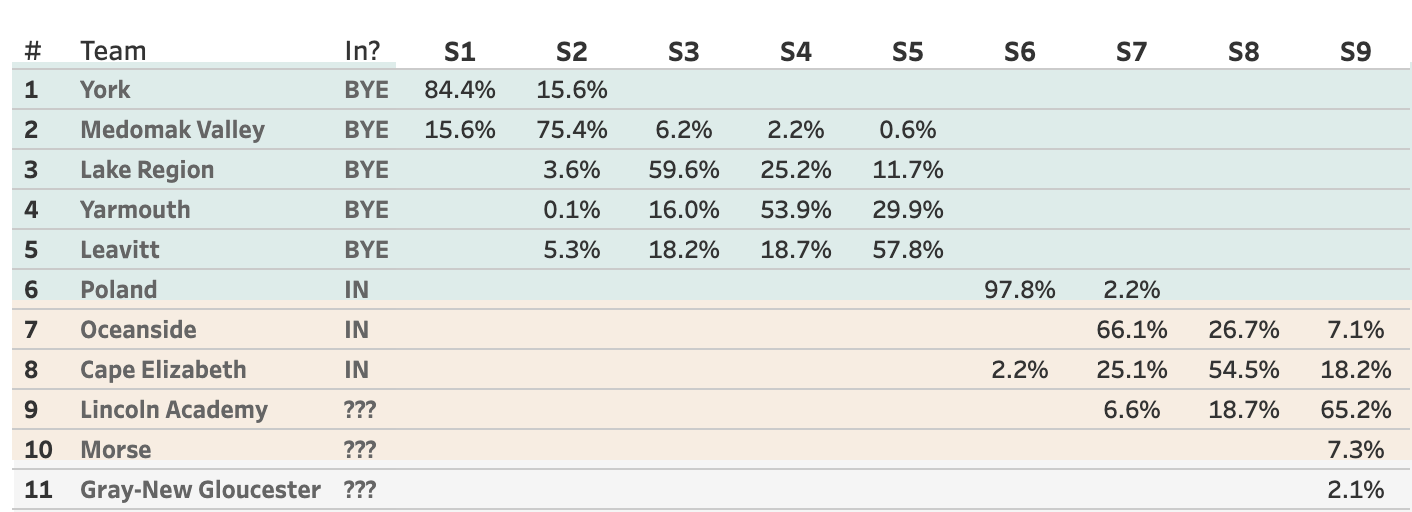Image resolution: width=1412 pixels, height=512 pixels.
Task: Select Leavitt's 57.8% S5 cell
Action: coord(907,250)
